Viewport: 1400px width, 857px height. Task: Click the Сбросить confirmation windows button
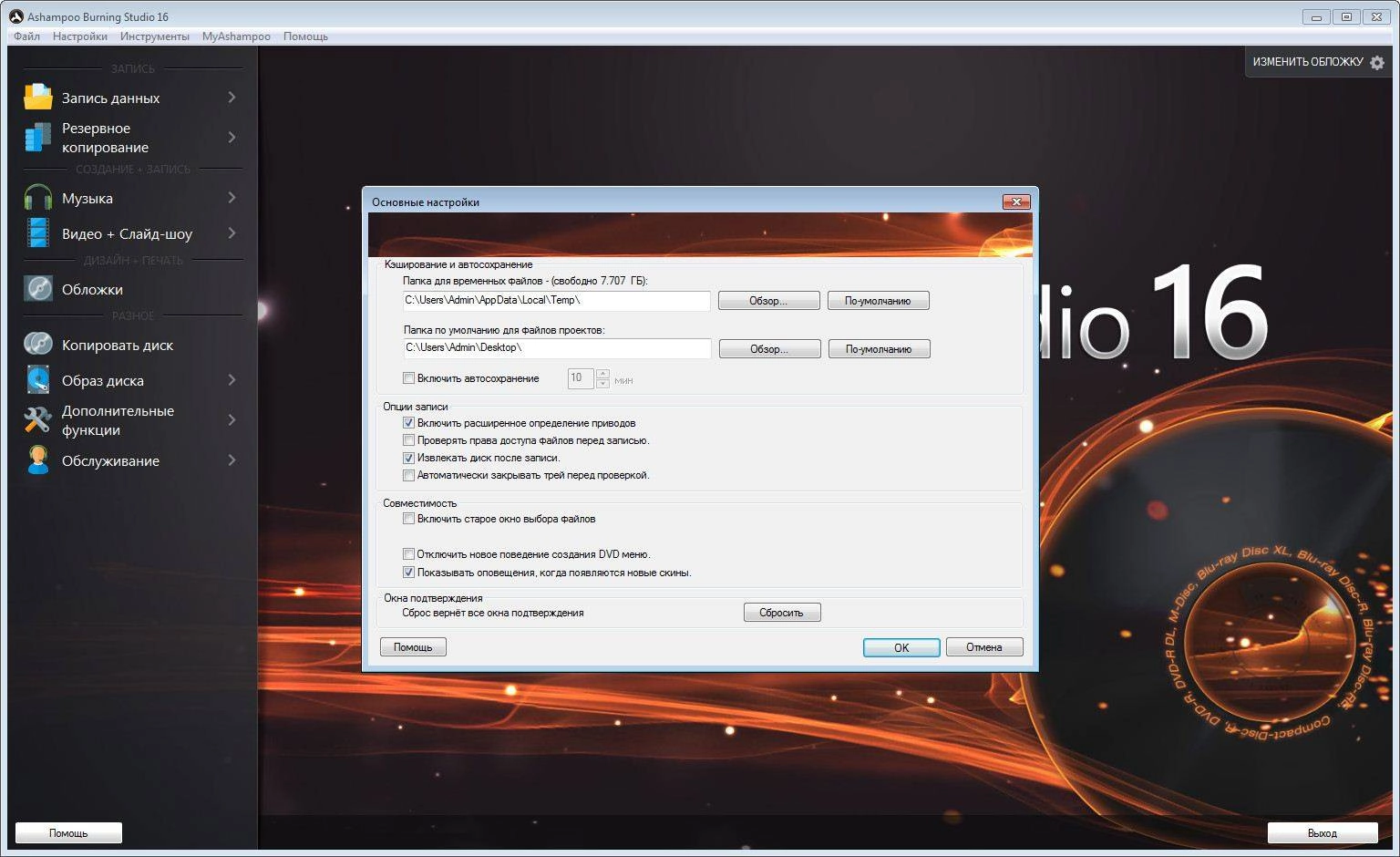click(782, 613)
